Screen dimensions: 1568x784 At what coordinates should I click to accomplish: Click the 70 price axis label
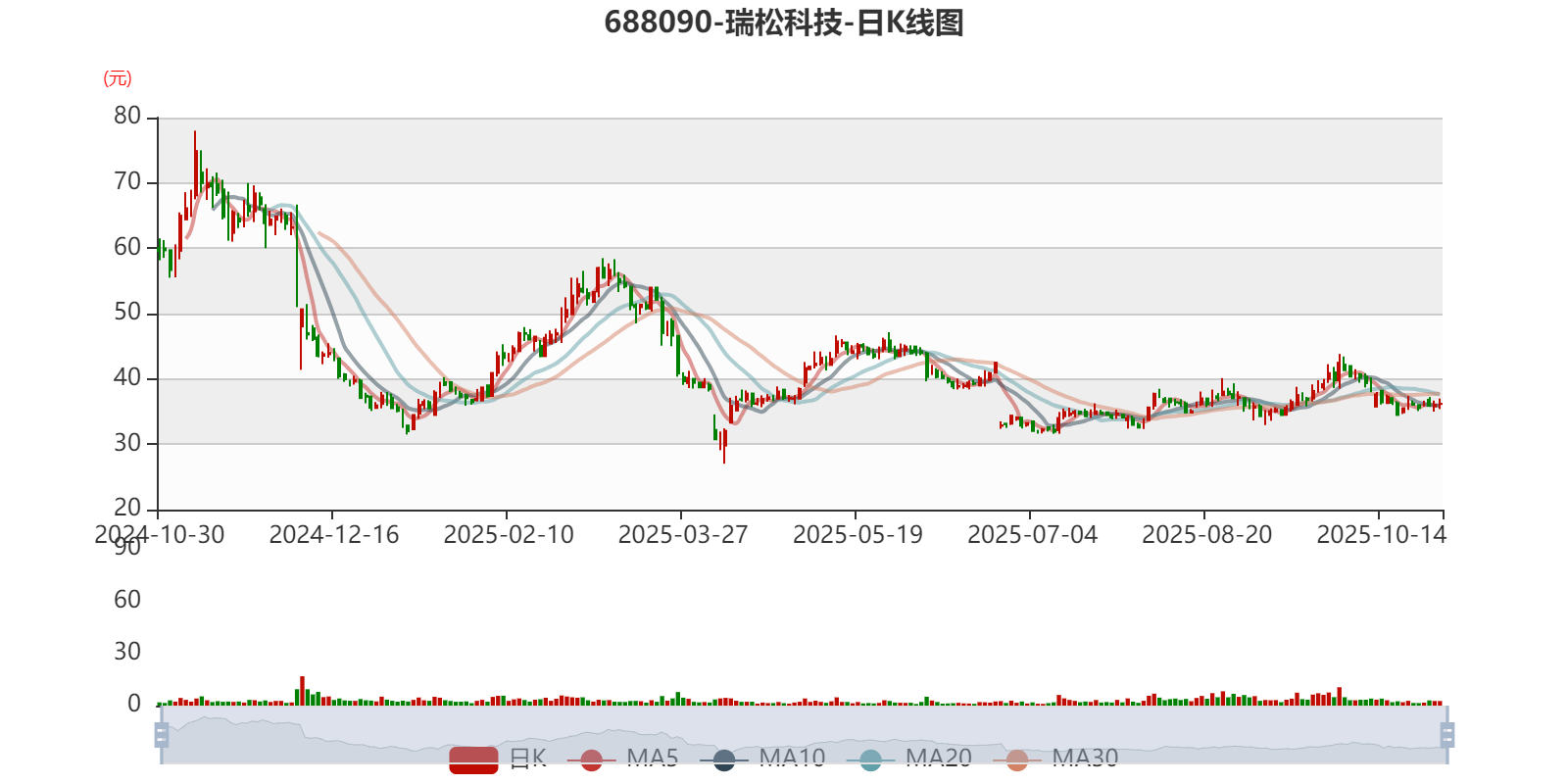(x=127, y=182)
